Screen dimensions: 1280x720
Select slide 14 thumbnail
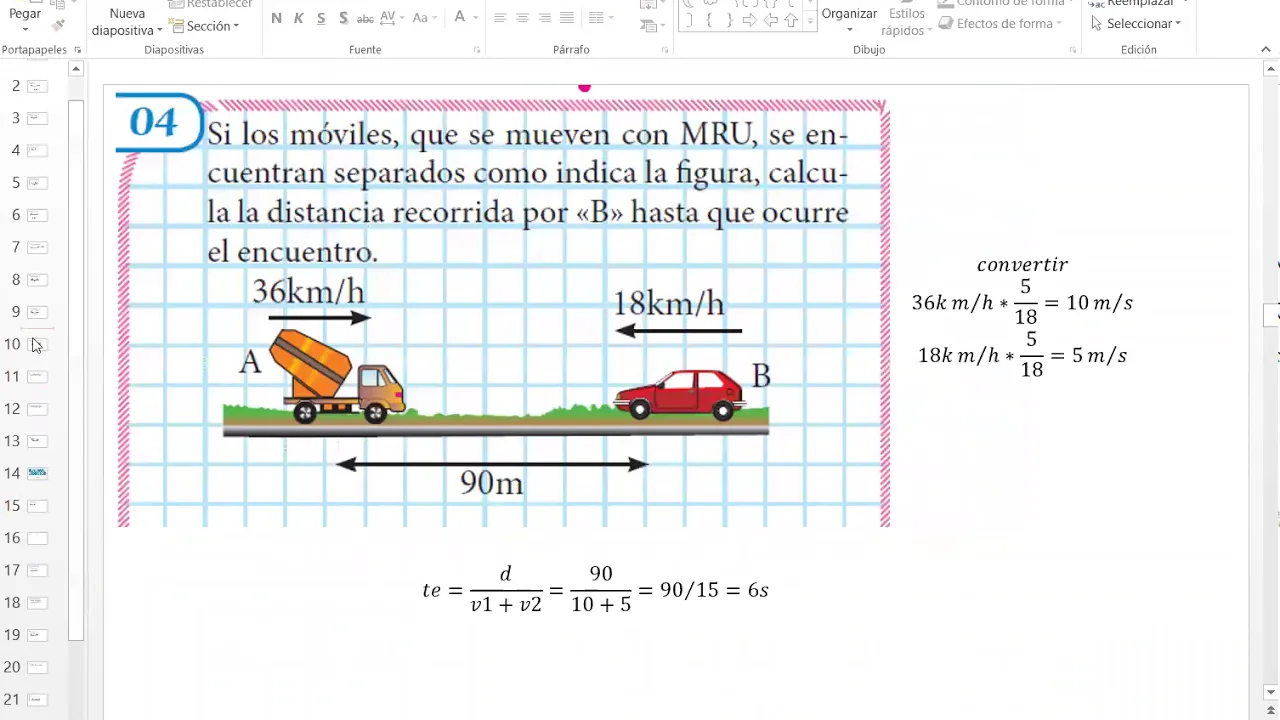pyautogui.click(x=38, y=473)
